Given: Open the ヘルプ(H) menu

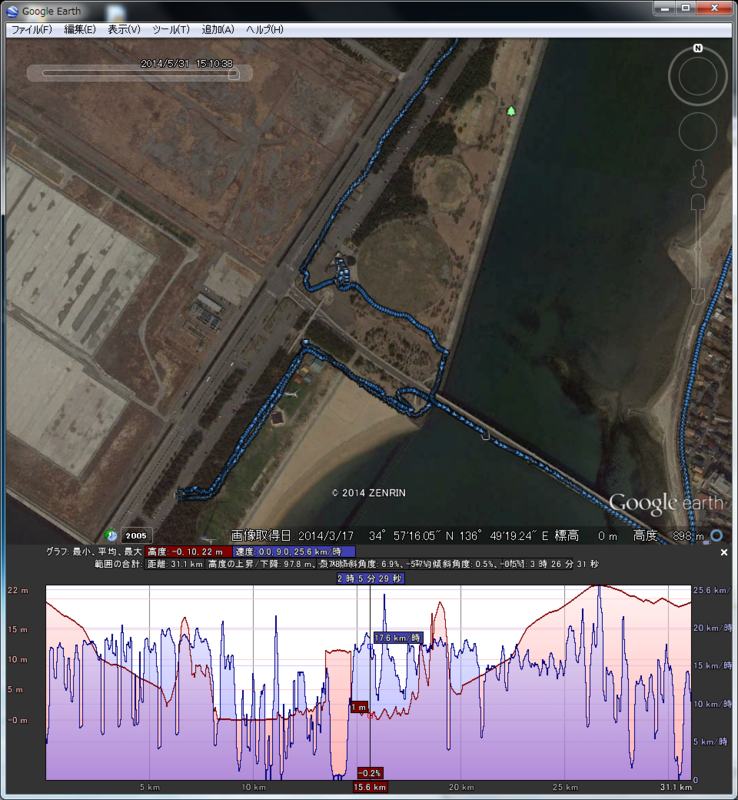Looking at the screenshot, I should pyautogui.click(x=264, y=30).
